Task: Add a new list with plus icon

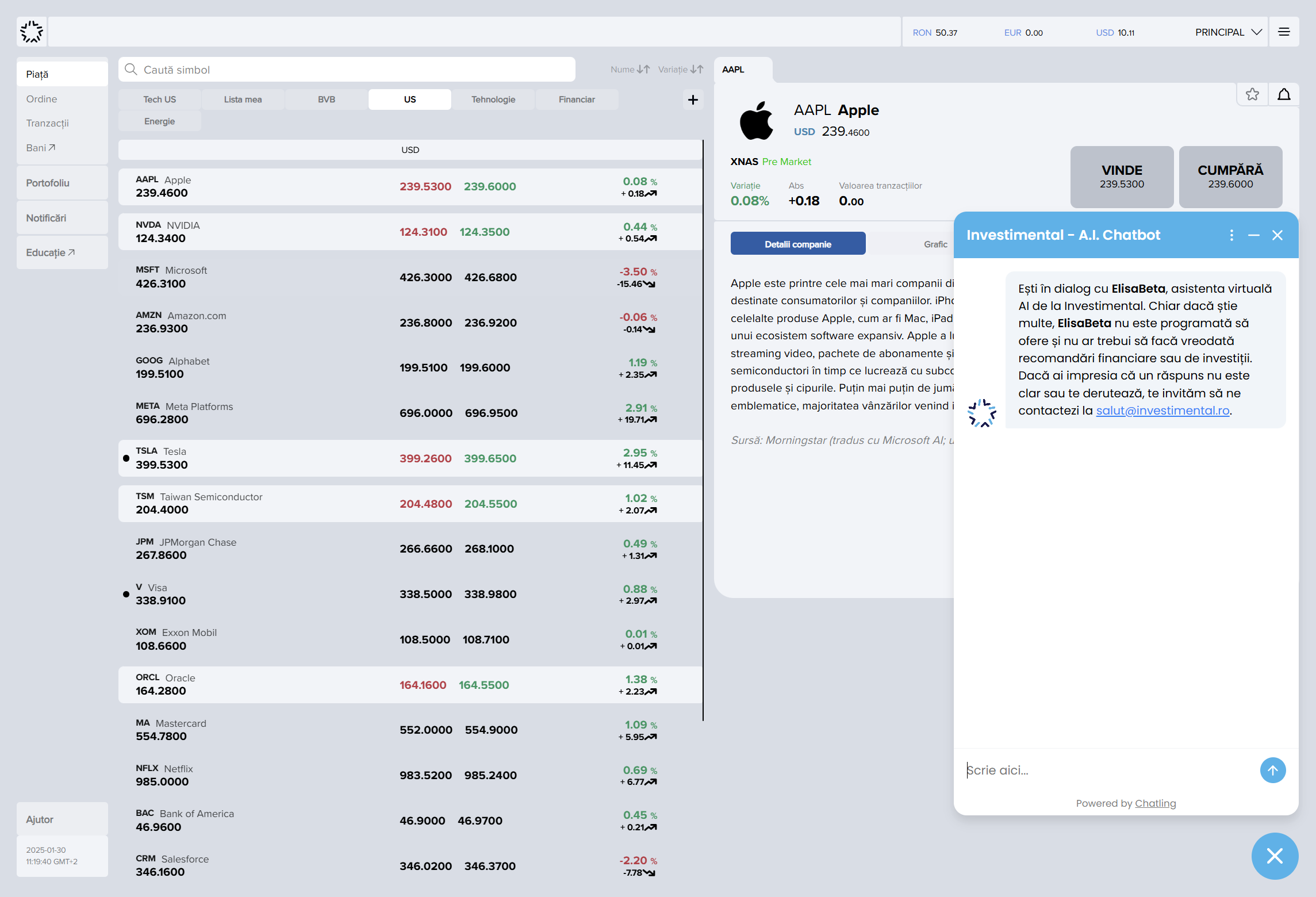Action: [693, 99]
